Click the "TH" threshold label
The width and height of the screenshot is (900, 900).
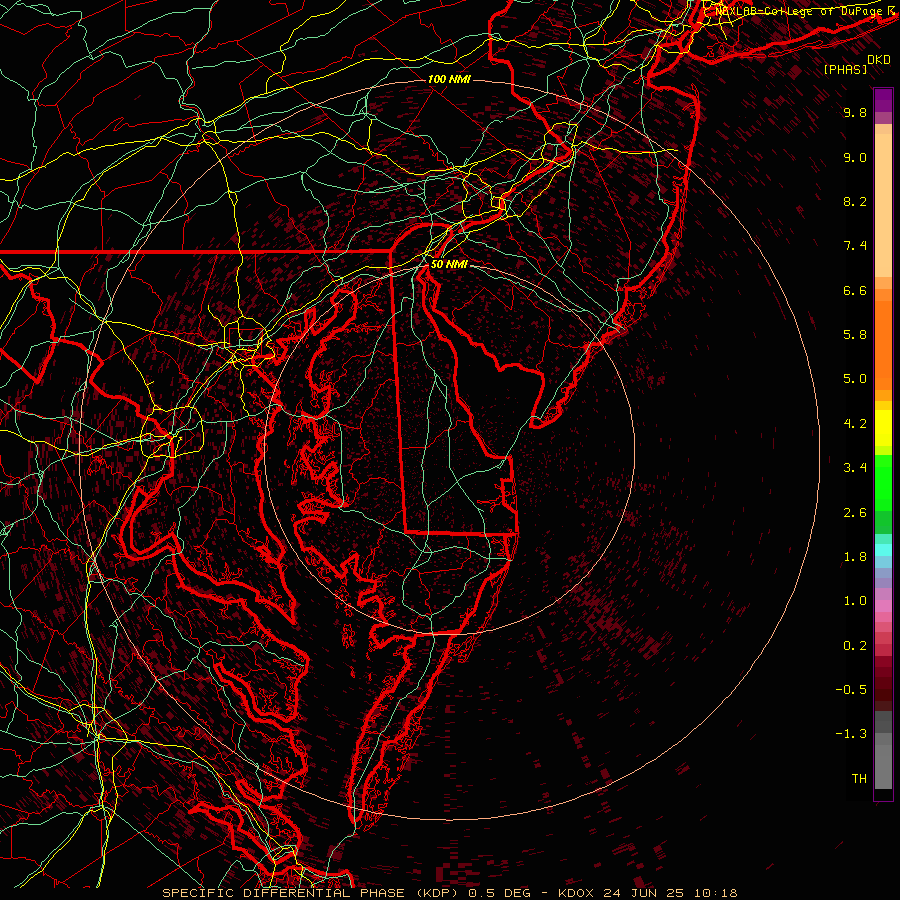pyautogui.click(x=859, y=779)
